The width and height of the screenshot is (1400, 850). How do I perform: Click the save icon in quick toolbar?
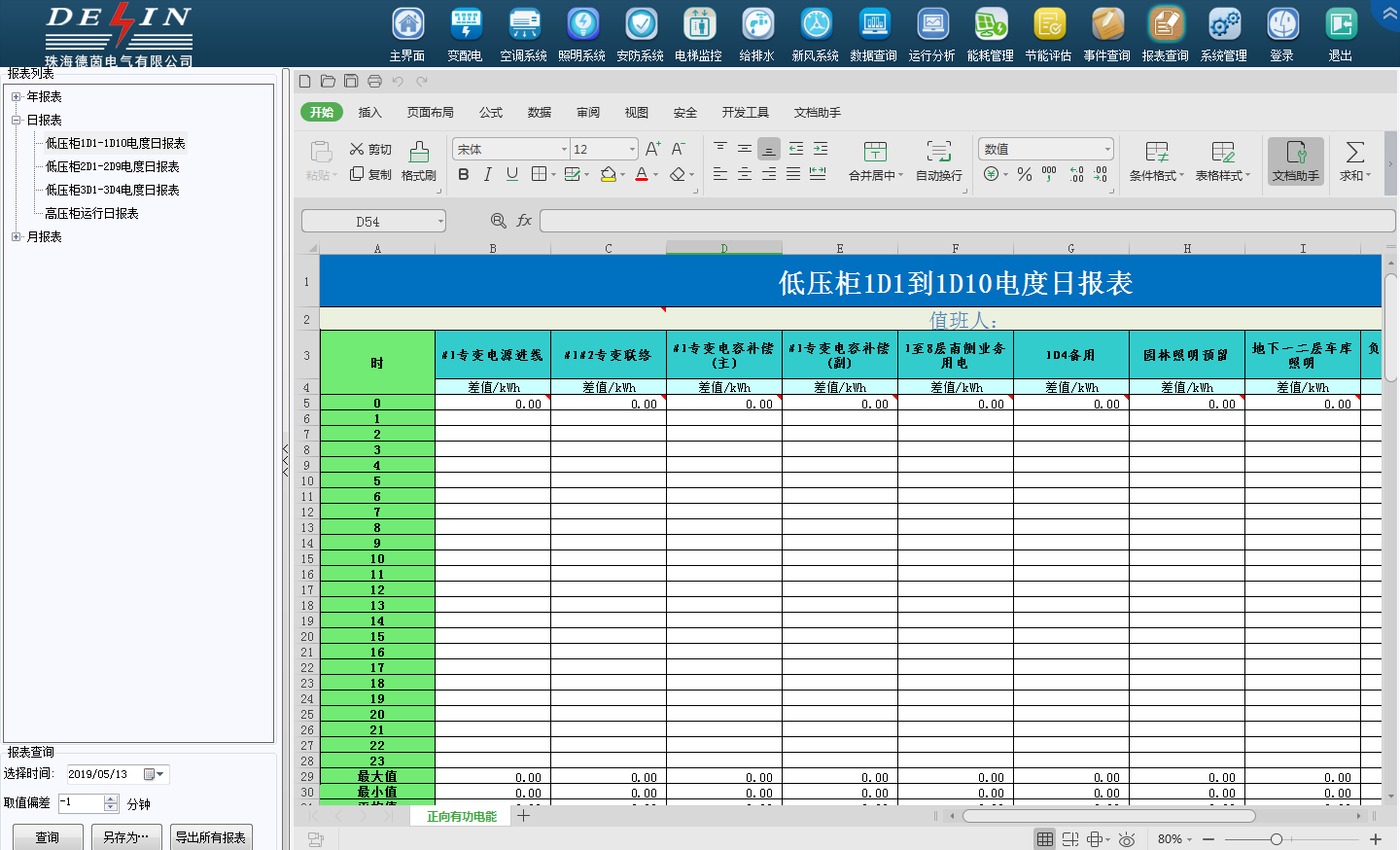coord(351,82)
